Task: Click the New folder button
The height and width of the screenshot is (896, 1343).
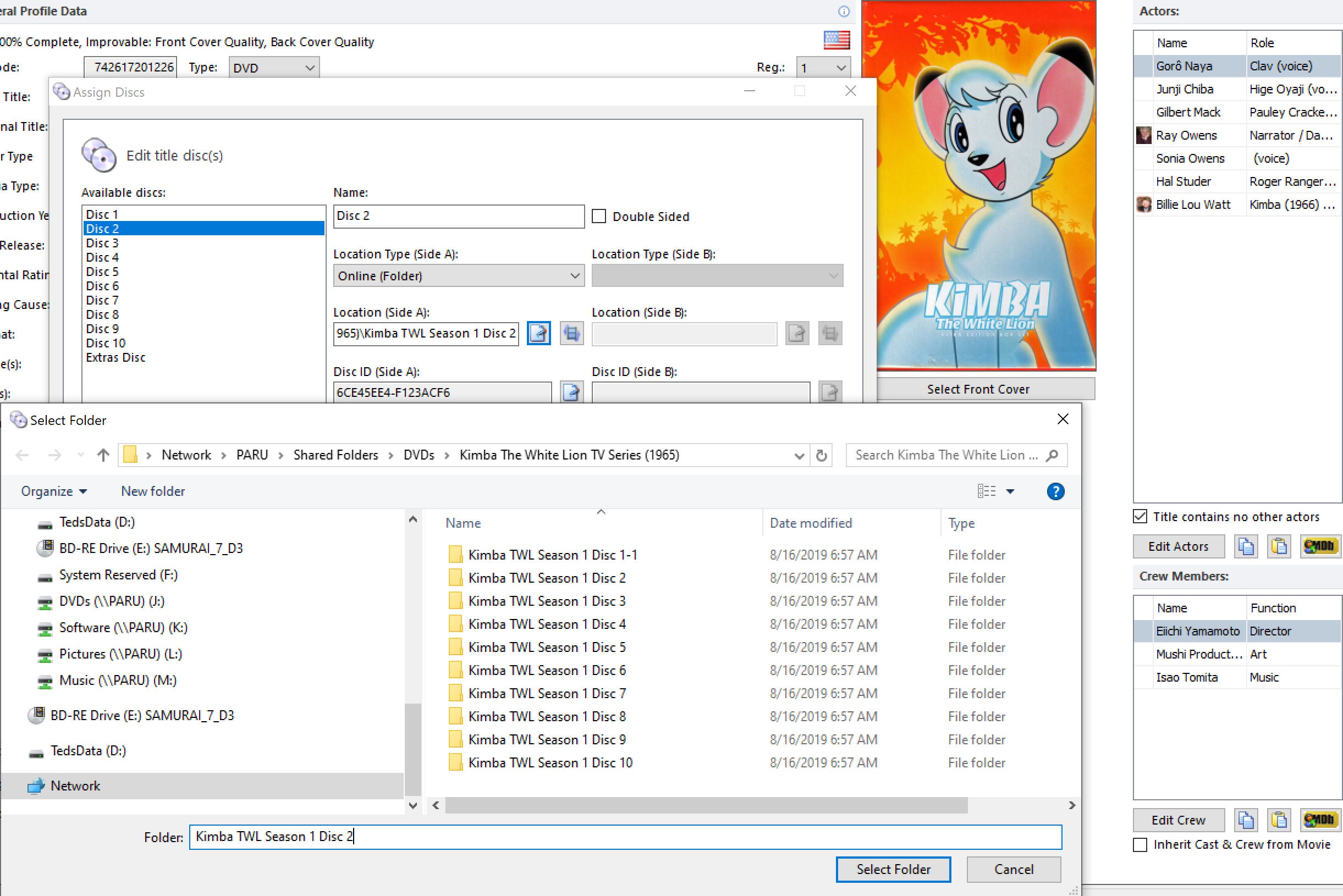Action: [153, 491]
